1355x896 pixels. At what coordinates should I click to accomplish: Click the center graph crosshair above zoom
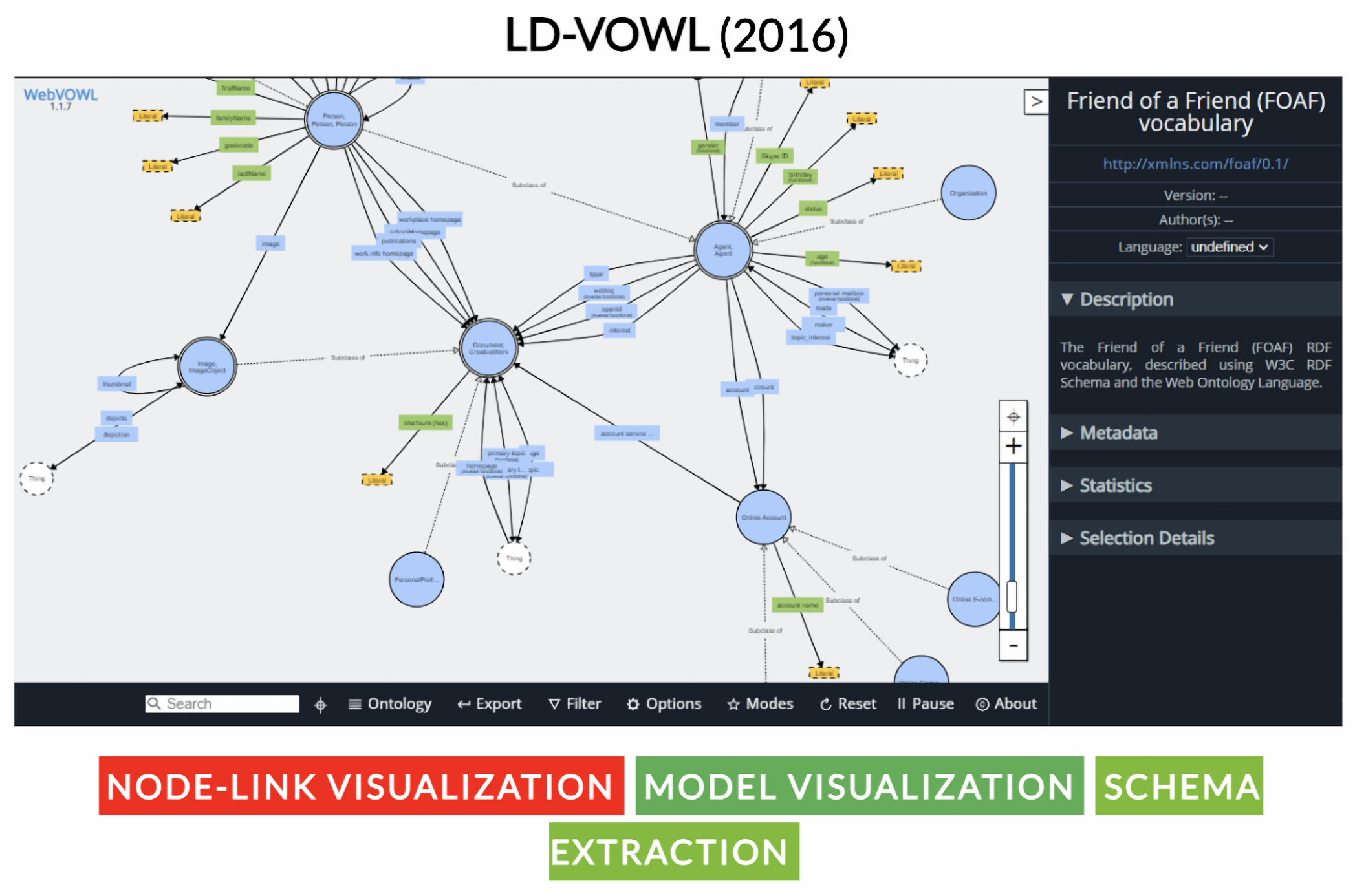pos(1013,417)
